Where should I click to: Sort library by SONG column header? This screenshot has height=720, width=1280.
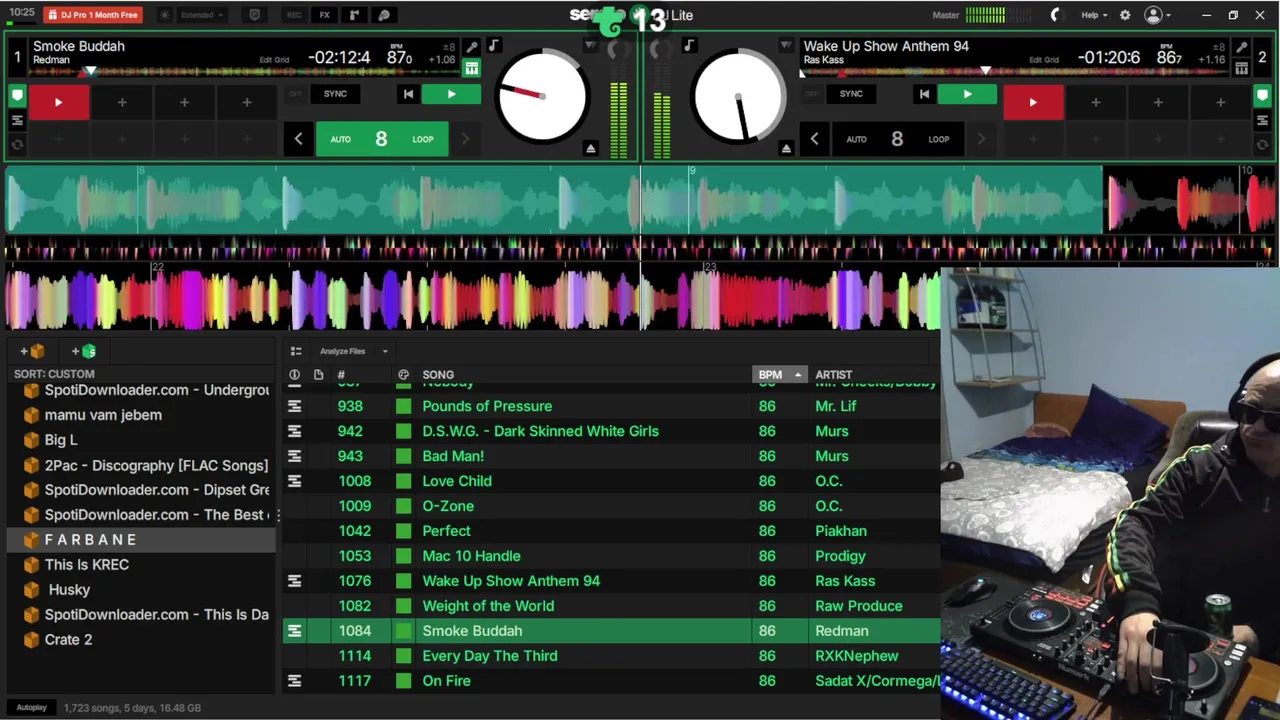pyautogui.click(x=438, y=374)
